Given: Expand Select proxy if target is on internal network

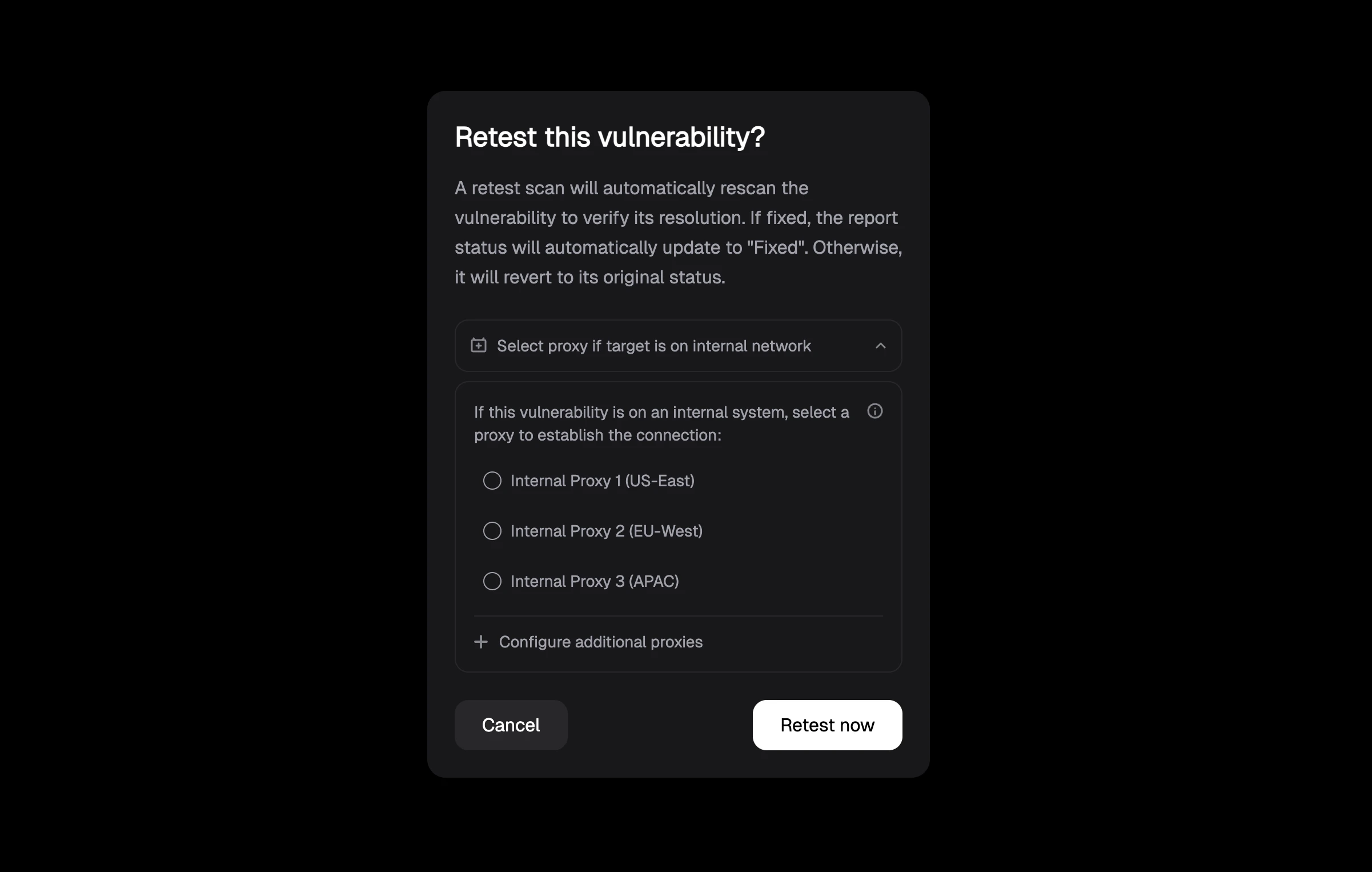Looking at the screenshot, I should [x=653, y=346].
